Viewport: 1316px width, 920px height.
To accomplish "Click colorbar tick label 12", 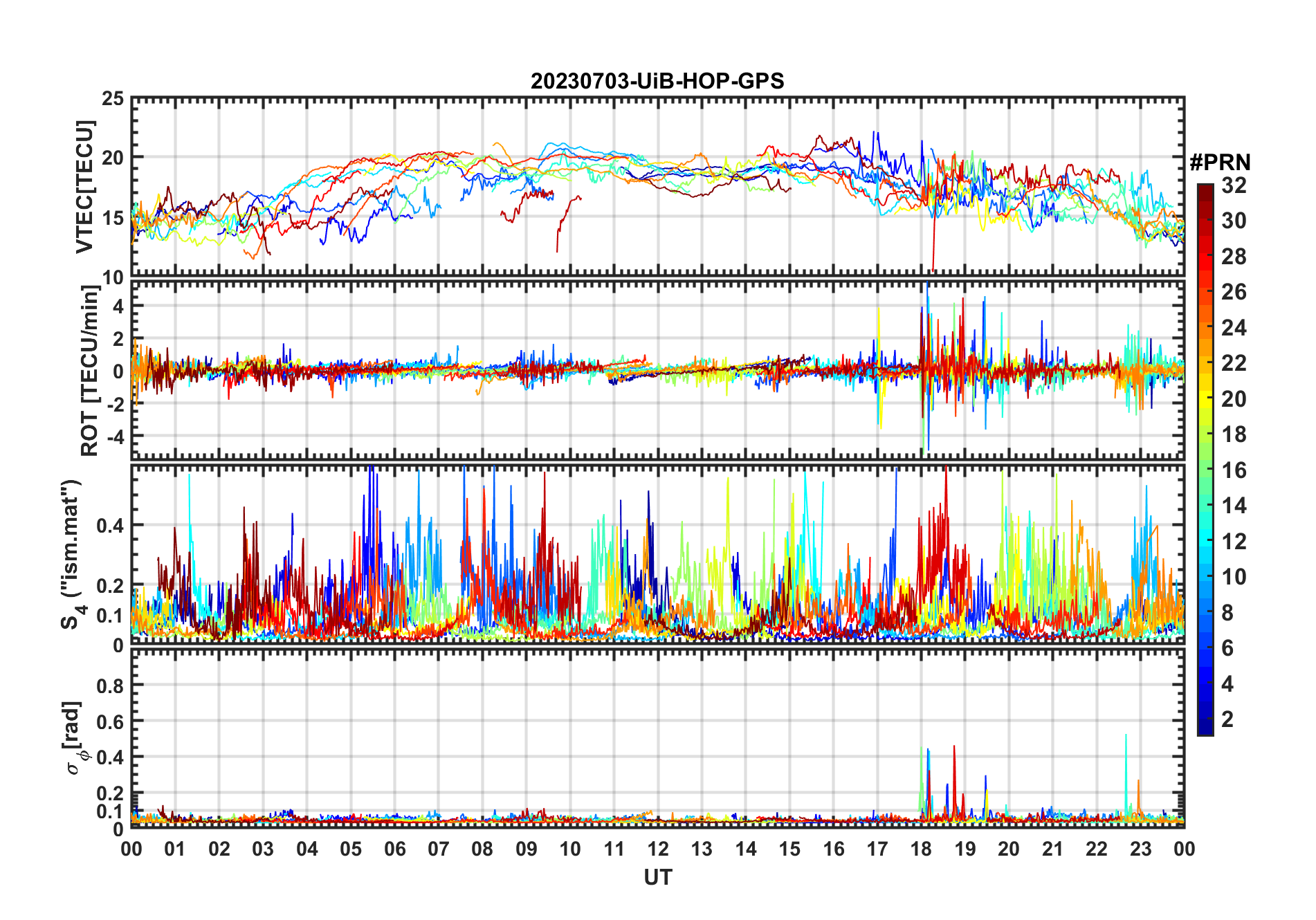I will coord(1234,541).
